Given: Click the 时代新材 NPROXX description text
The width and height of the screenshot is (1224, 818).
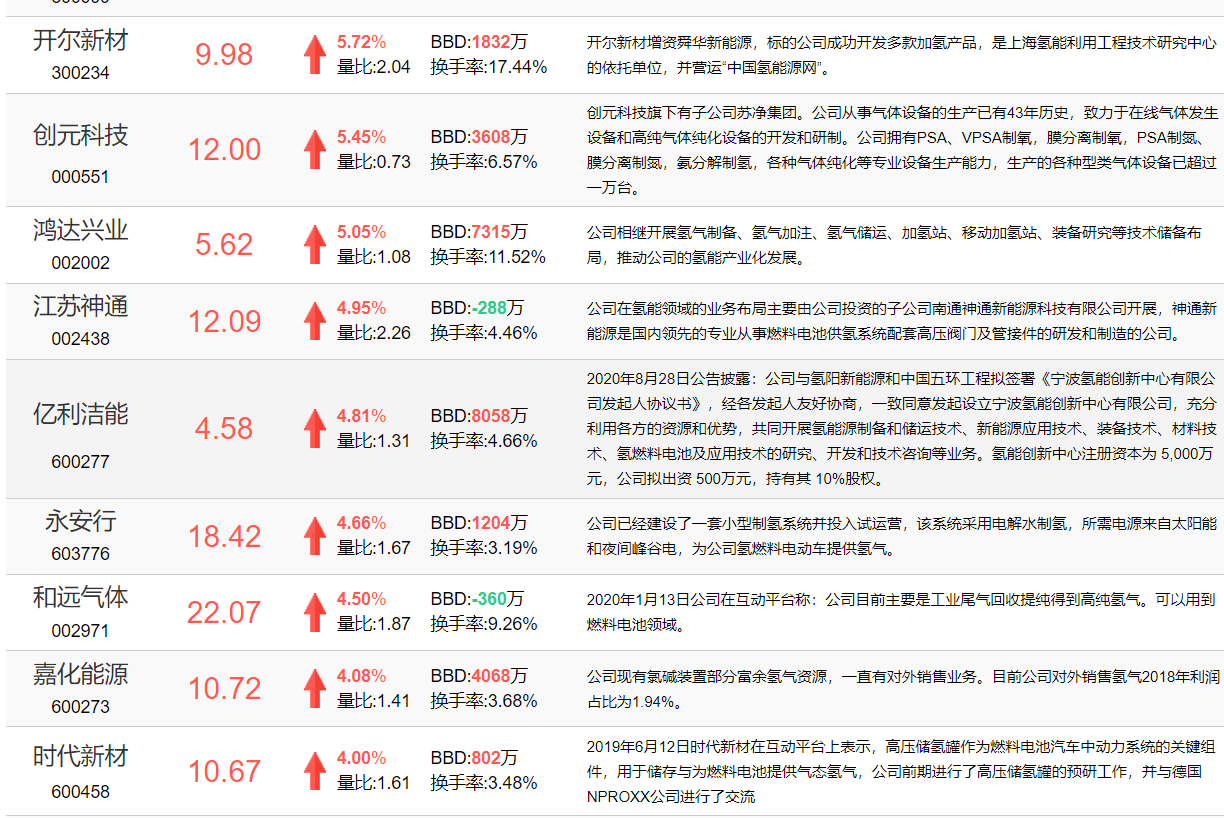Looking at the screenshot, I should coord(902,771).
